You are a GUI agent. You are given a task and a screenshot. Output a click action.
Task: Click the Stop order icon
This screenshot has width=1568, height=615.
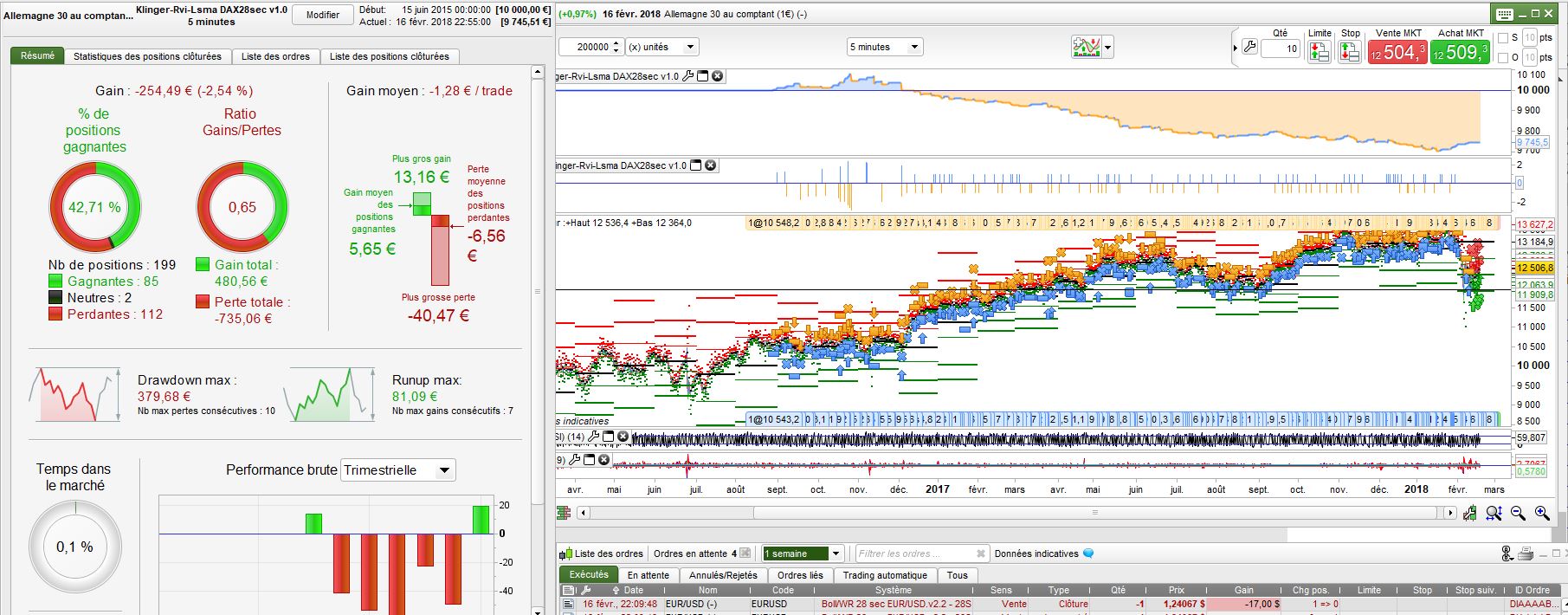[x=1349, y=51]
